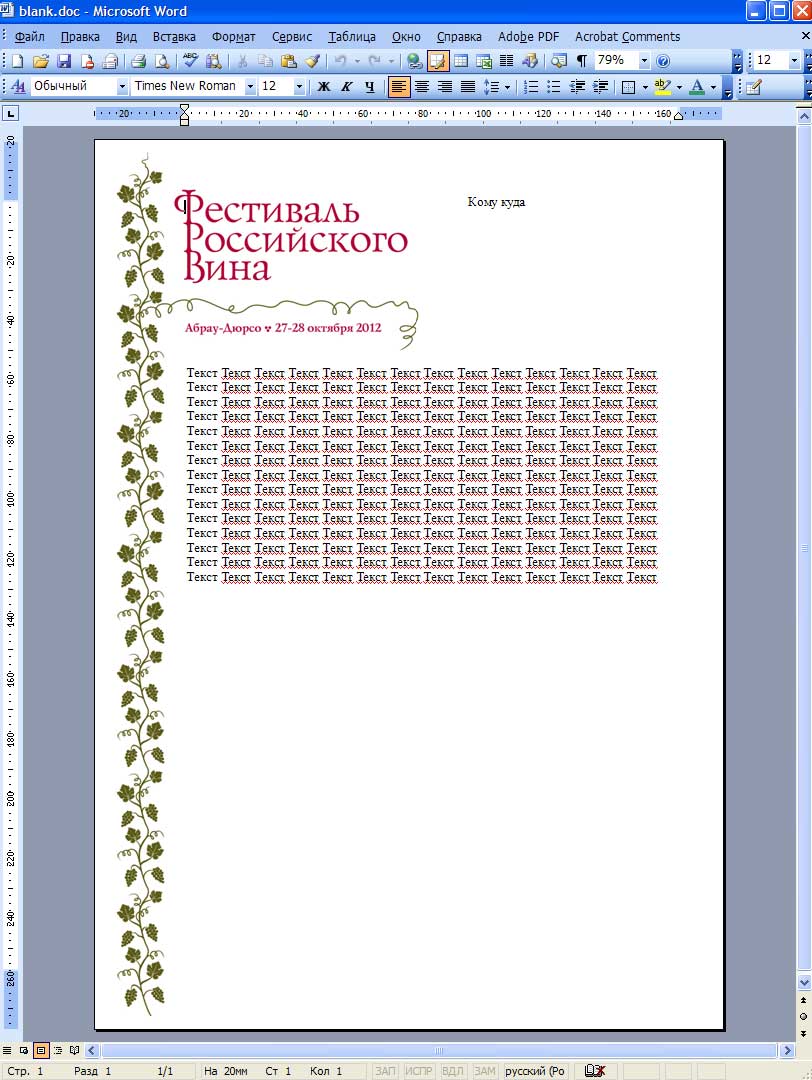Copy selection with the copy icon

[265, 61]
